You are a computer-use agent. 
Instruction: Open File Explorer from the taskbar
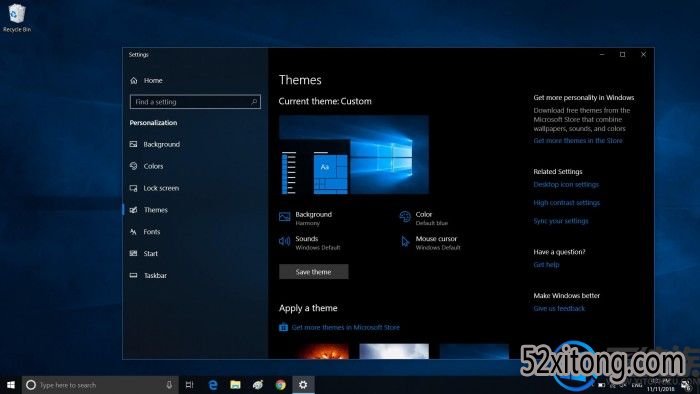click(x=235, y=385)
